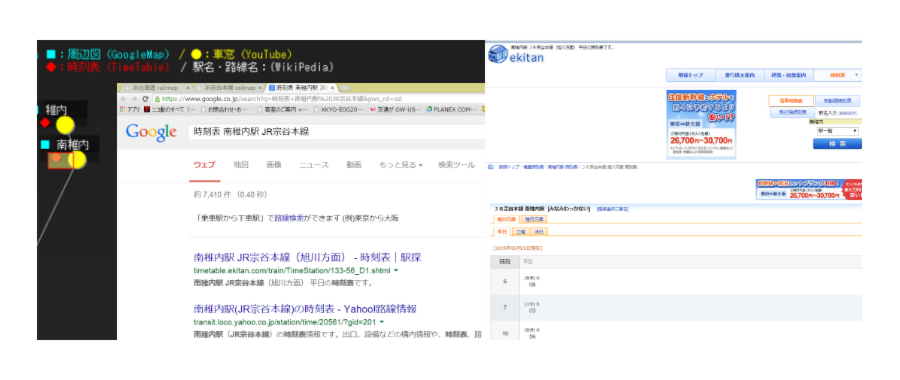Click the orange timetable diamond under 南稚内
This screenshot has height=380, width=900.
coord(56,158)
